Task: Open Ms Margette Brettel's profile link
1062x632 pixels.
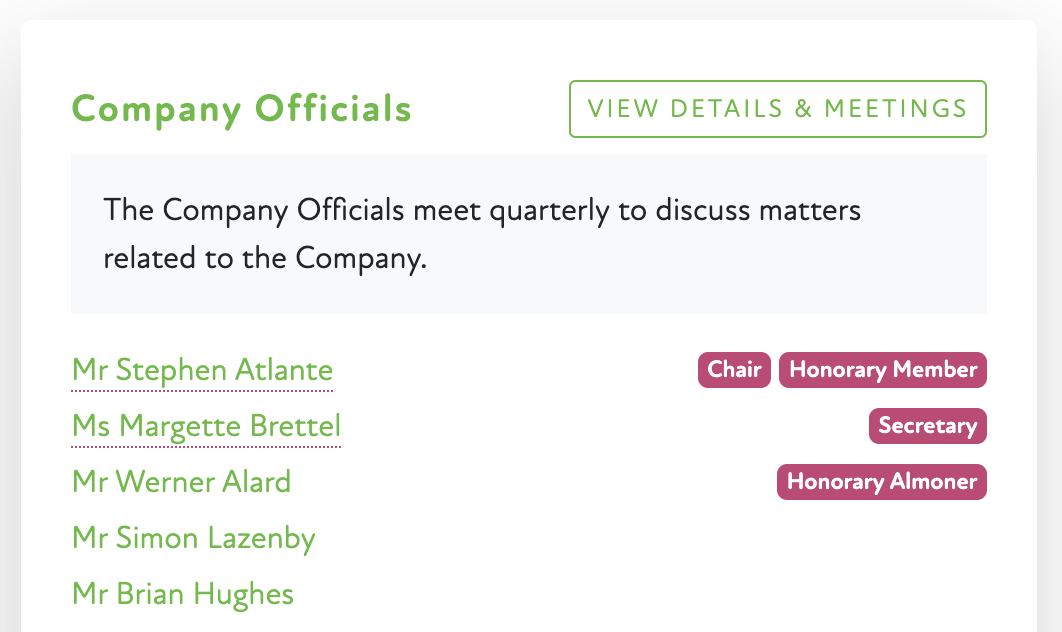Action: [x=206, y=426]
